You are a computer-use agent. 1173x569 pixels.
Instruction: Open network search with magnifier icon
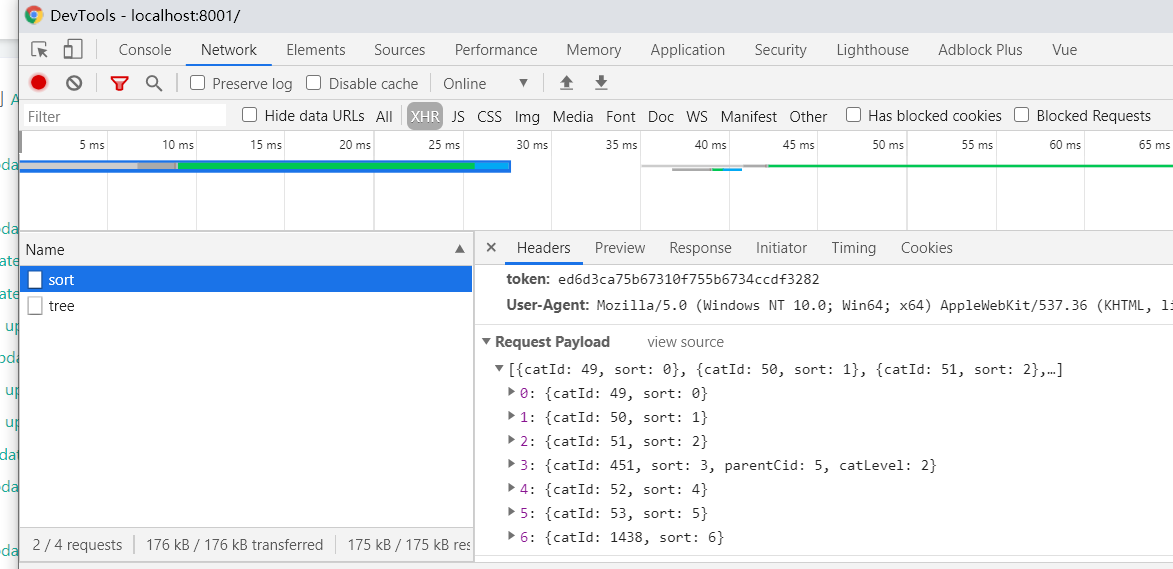(154, 83)
